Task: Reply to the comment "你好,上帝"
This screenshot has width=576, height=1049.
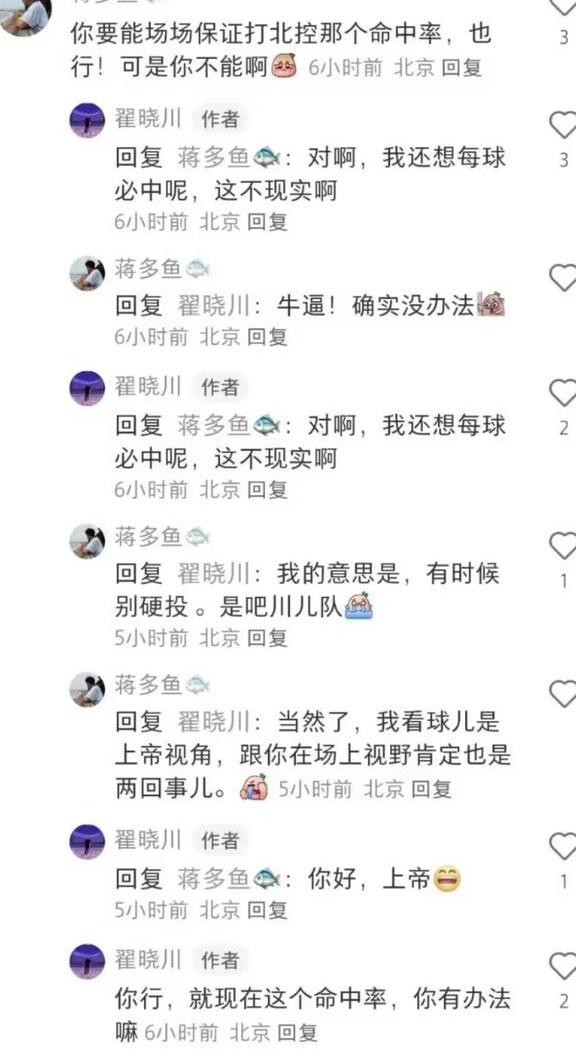Action: pos(268,910)
